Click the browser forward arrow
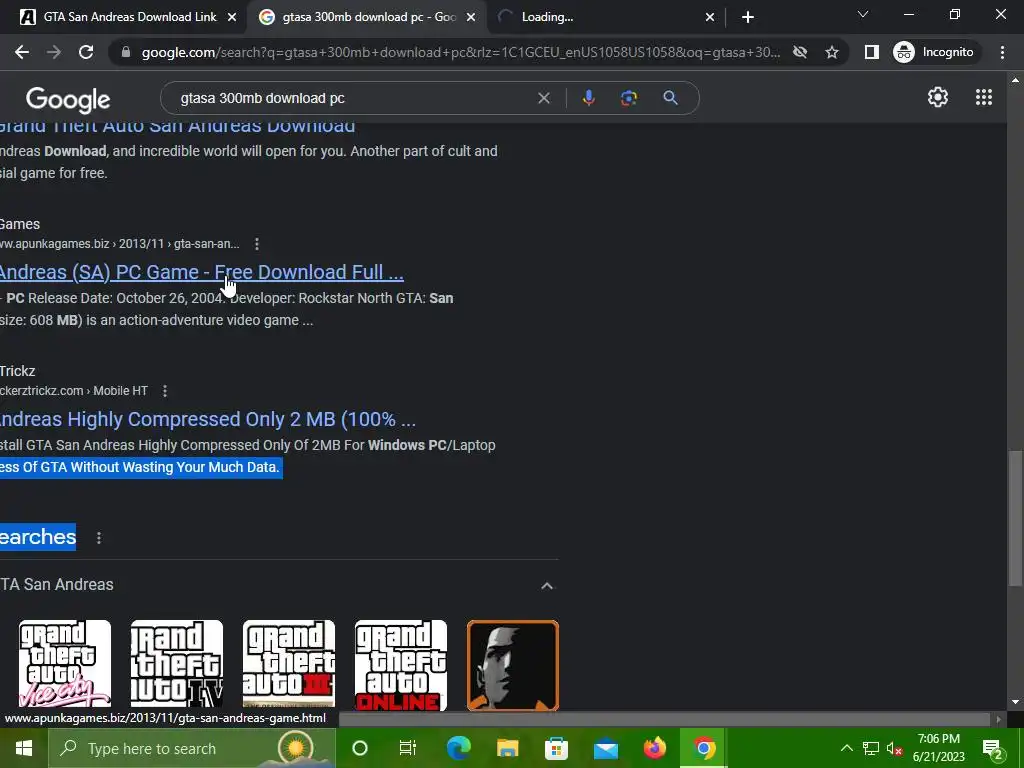The image size is (1024, 768). 54,52
